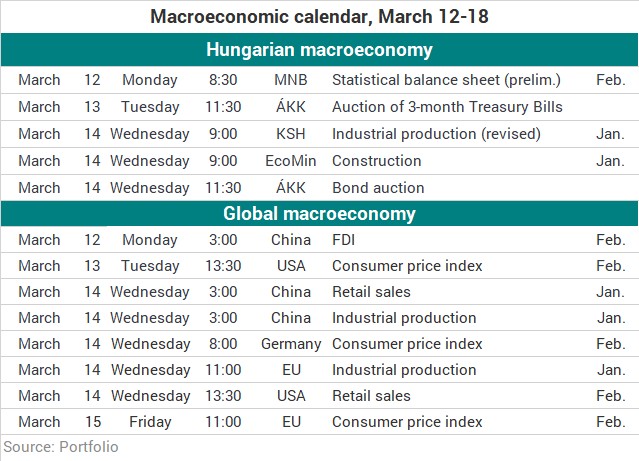Select Auction of 3-month Treasury Bills row
The image size is (639, 461).
[319, 107]
